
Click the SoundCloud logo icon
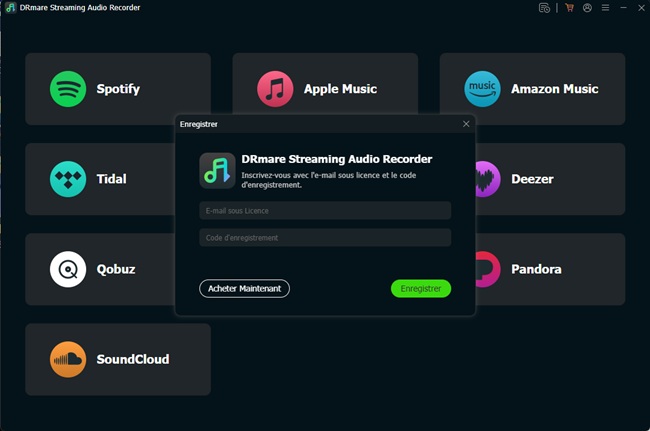pyautogui.click(x=68, y=359)
